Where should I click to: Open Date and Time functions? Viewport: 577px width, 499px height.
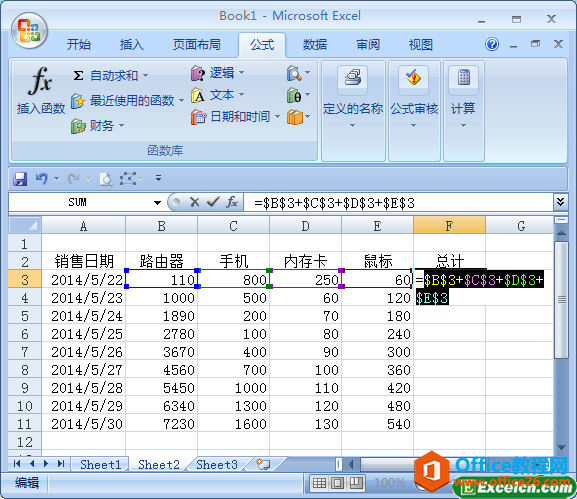(x=236, y=117)
